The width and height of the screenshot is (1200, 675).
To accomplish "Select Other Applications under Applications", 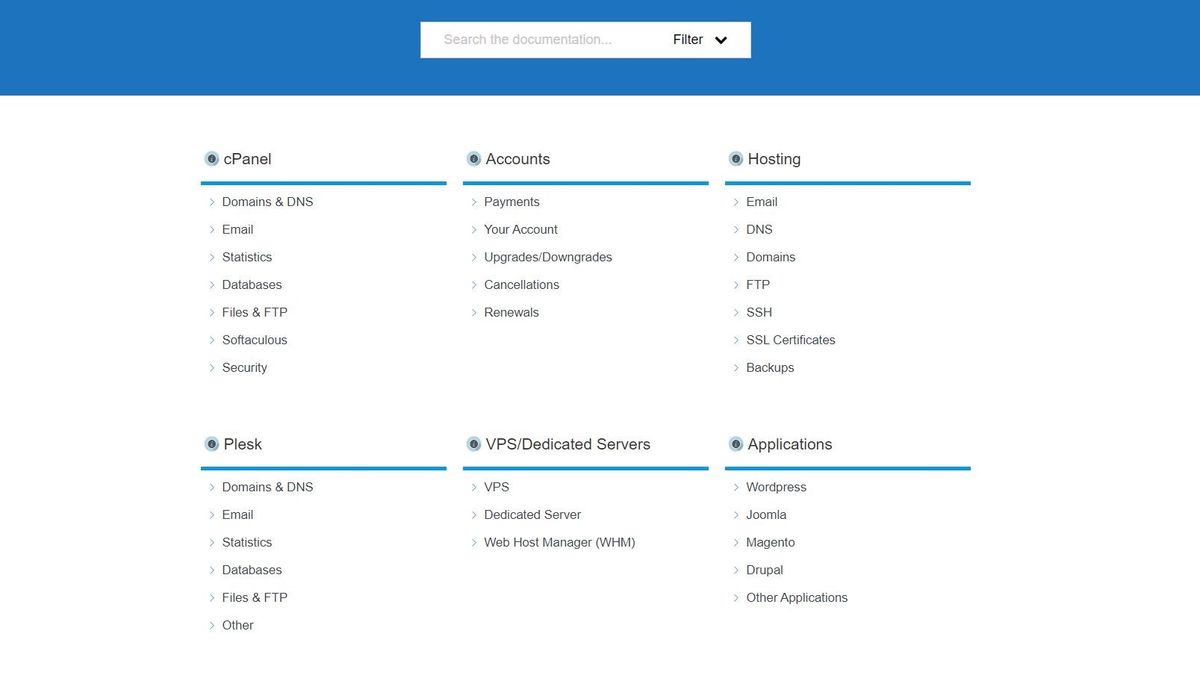I will click(797, 597).
